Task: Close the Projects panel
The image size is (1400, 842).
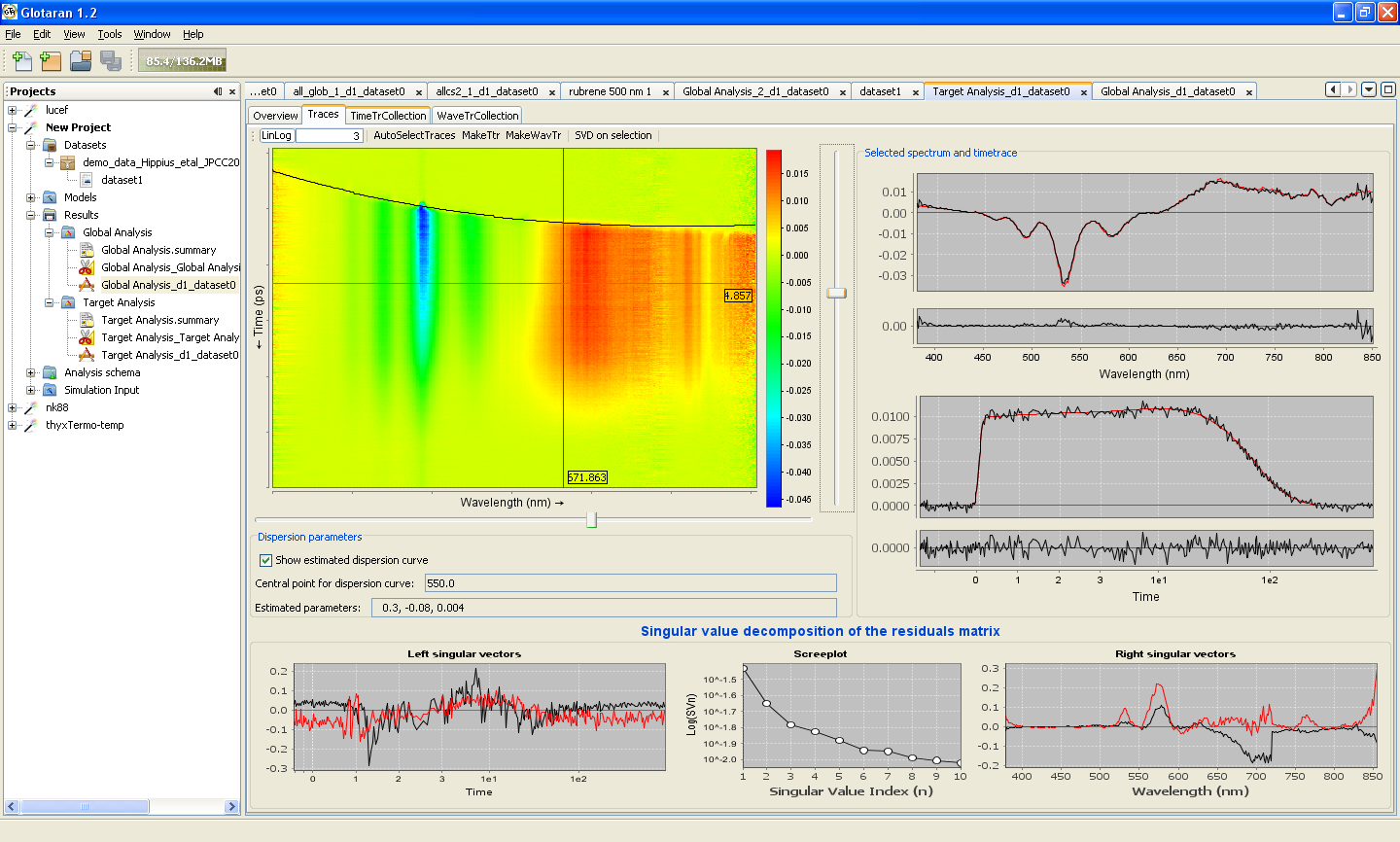Action: (x=232, y=91)
